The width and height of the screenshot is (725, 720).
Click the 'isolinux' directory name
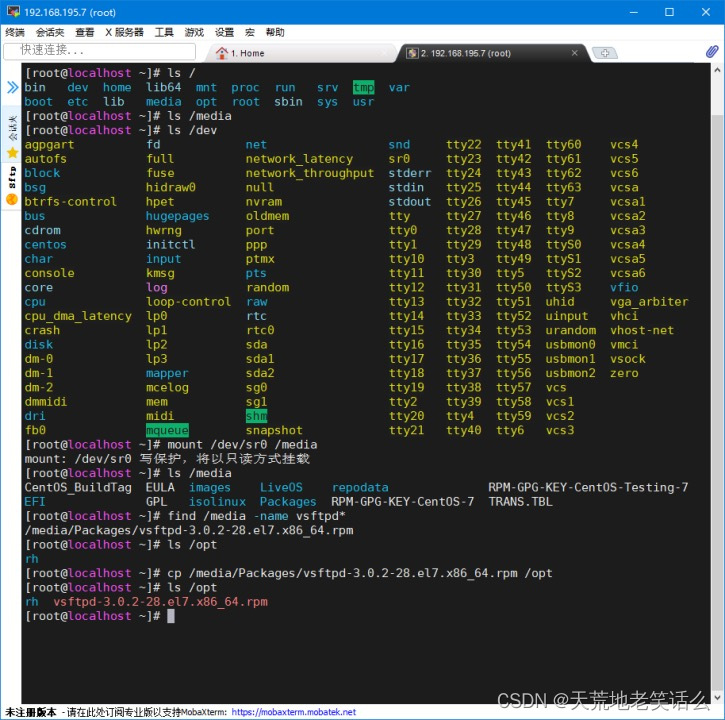click(217, 502)
